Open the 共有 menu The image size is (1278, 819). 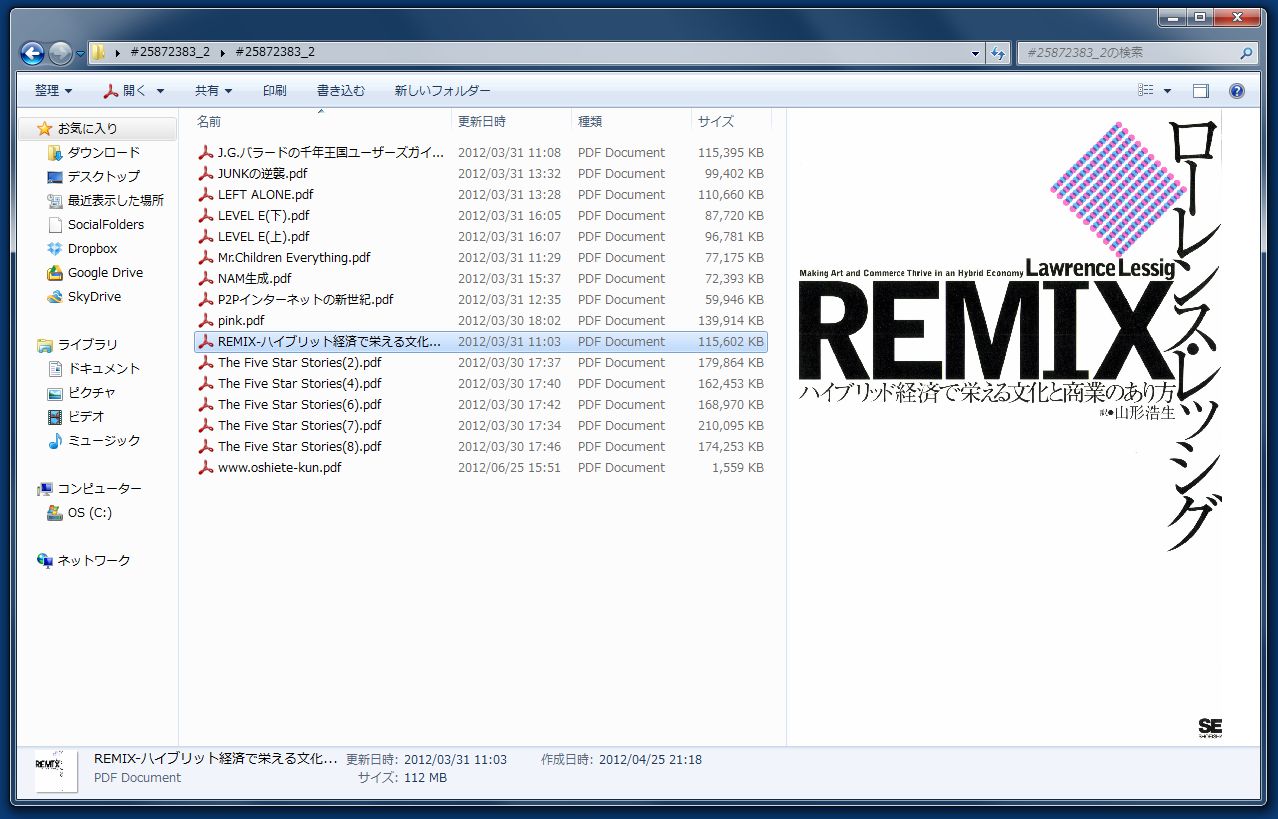[214, 90]
